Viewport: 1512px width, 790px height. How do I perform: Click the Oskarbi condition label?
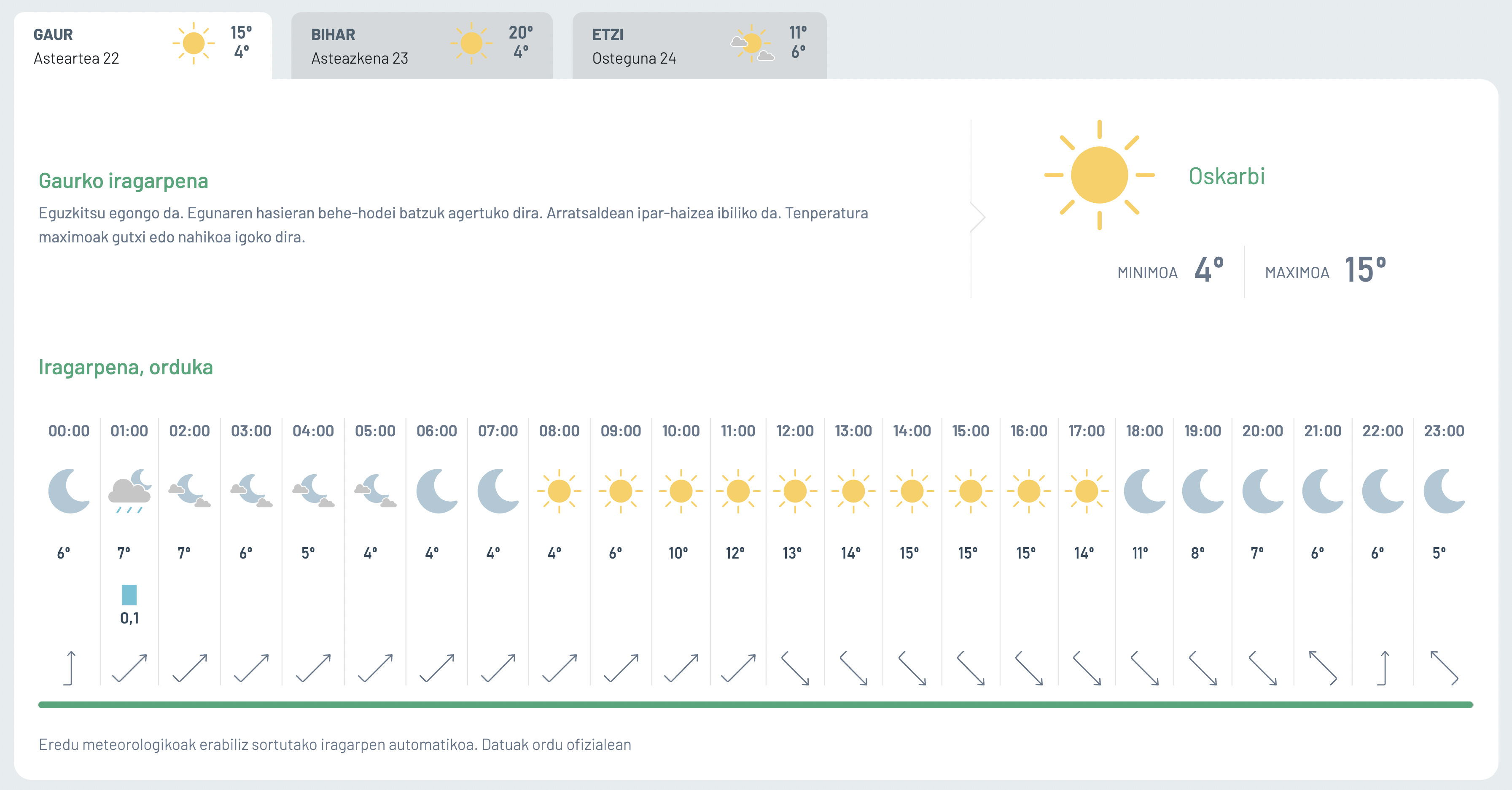tap(1227, 176)
